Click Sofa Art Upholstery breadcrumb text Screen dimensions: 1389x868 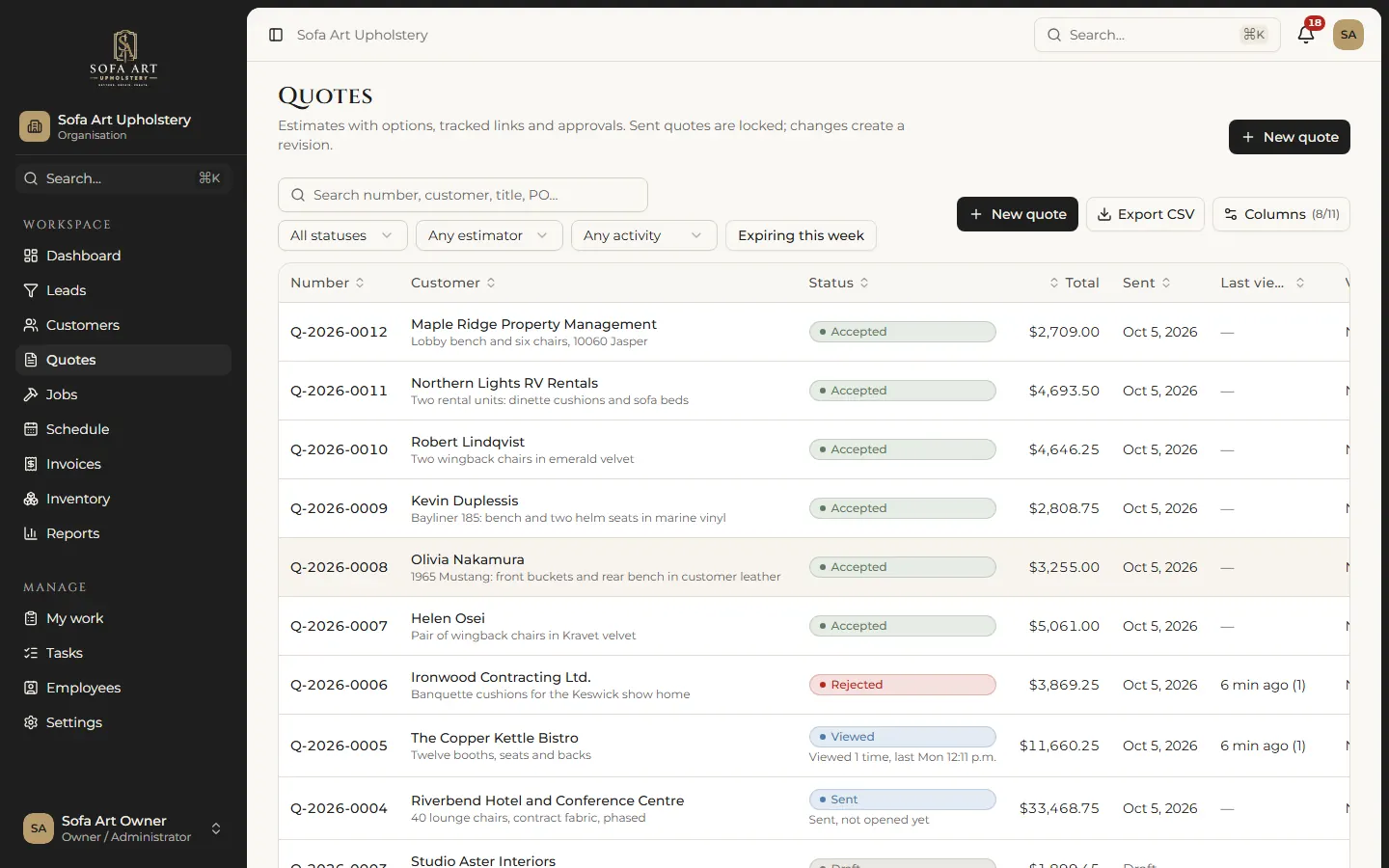tap(363, 35)
